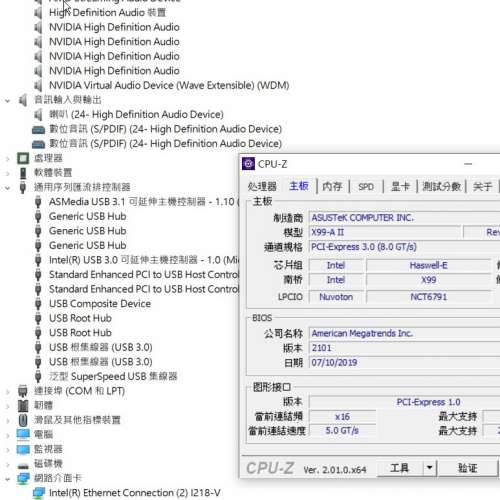
Task: Collapse the 網路介面卡 tree node
Action: (x=7, y=479)
